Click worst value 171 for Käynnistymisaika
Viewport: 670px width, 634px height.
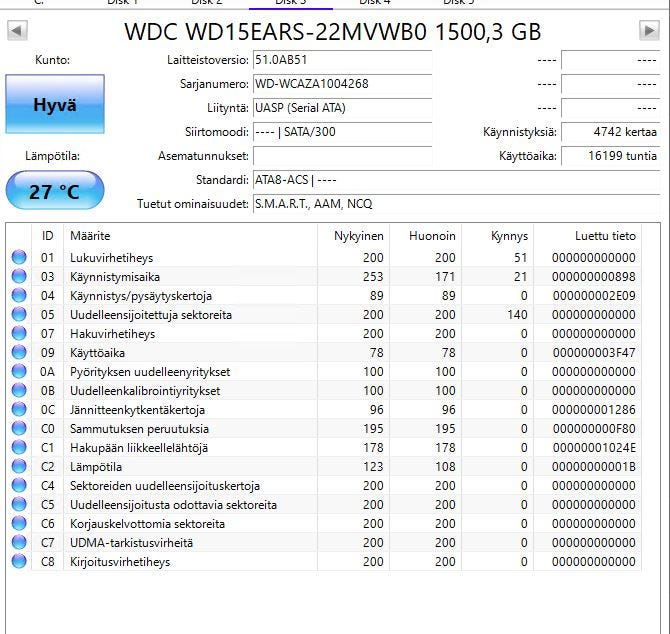pos(445,277)
